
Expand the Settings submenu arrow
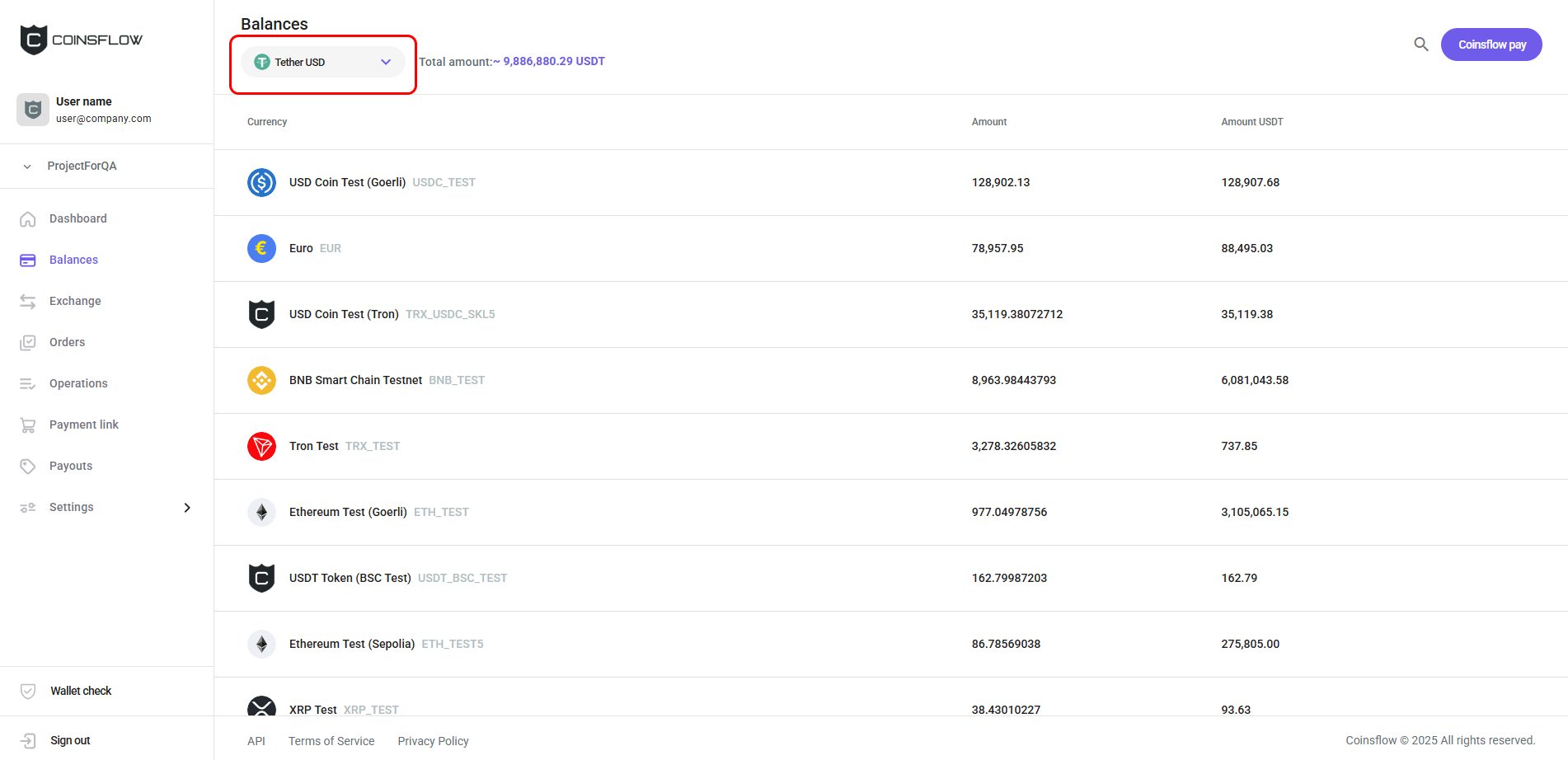[187, 508]
